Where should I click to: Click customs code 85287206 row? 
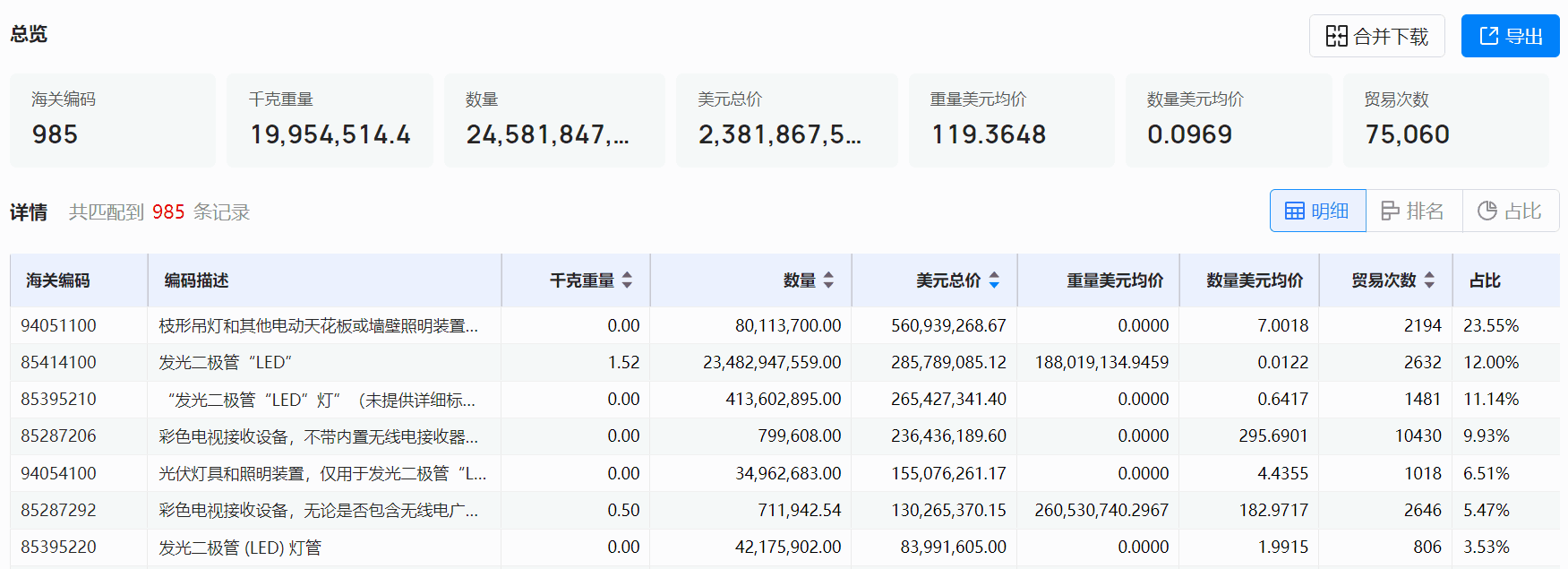click(x=59, y=435)
